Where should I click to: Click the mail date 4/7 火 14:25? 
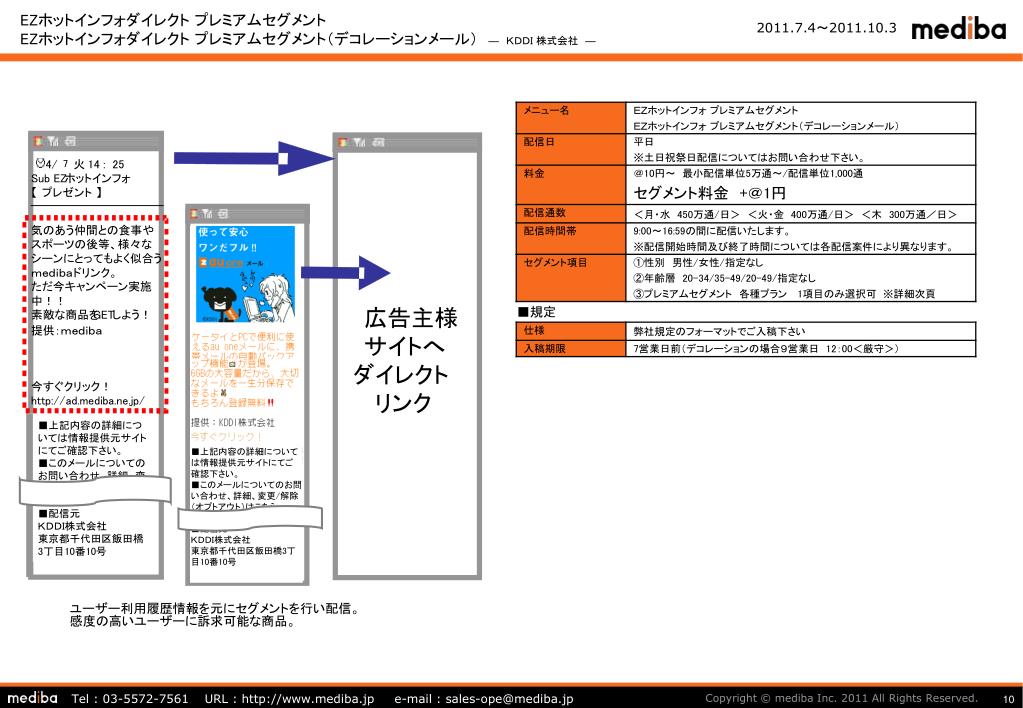(x=85, y=164)
